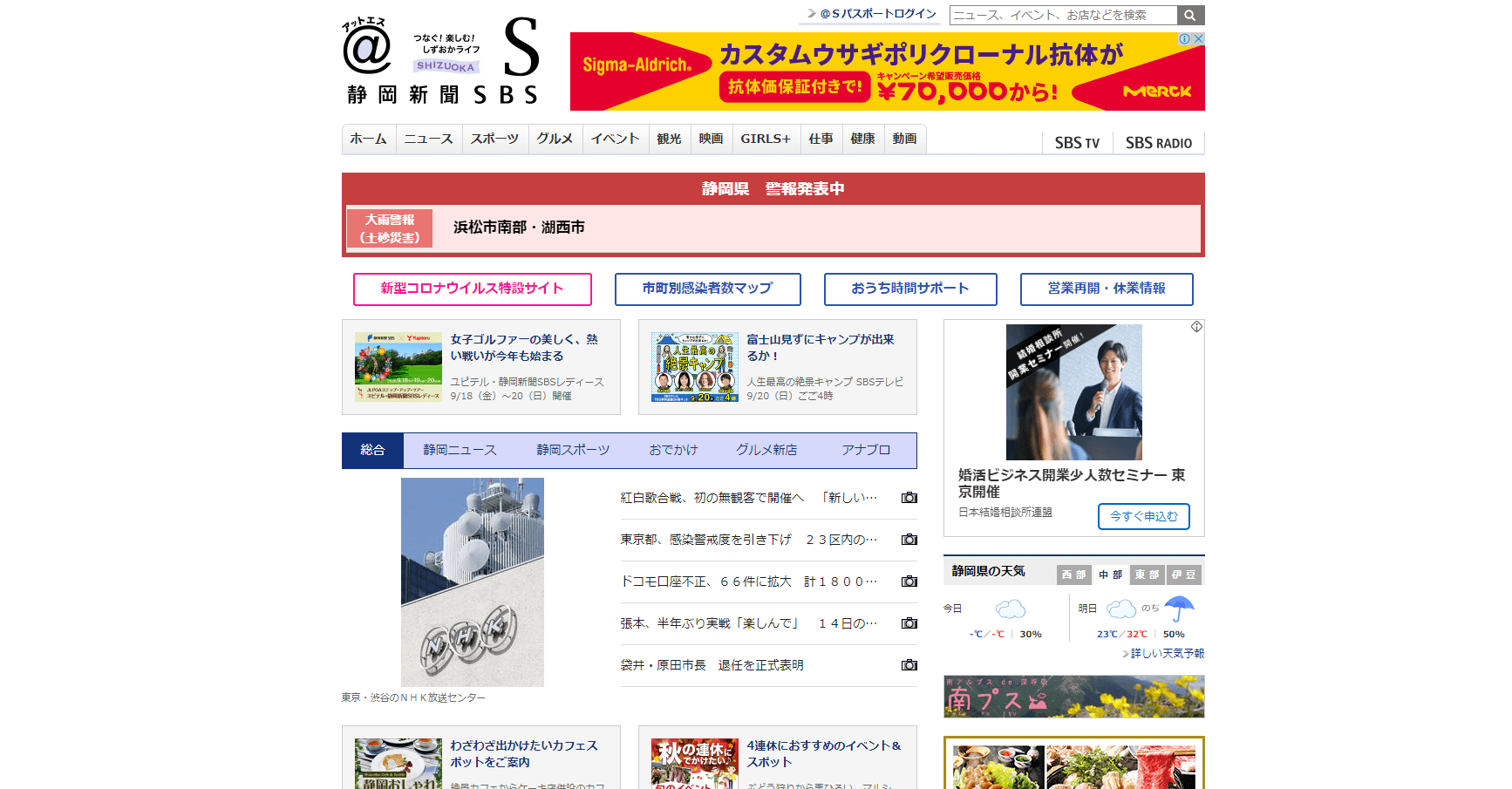Open the イベント menu item
Screen dimensions: 1512x789
[x=616, y=139]
